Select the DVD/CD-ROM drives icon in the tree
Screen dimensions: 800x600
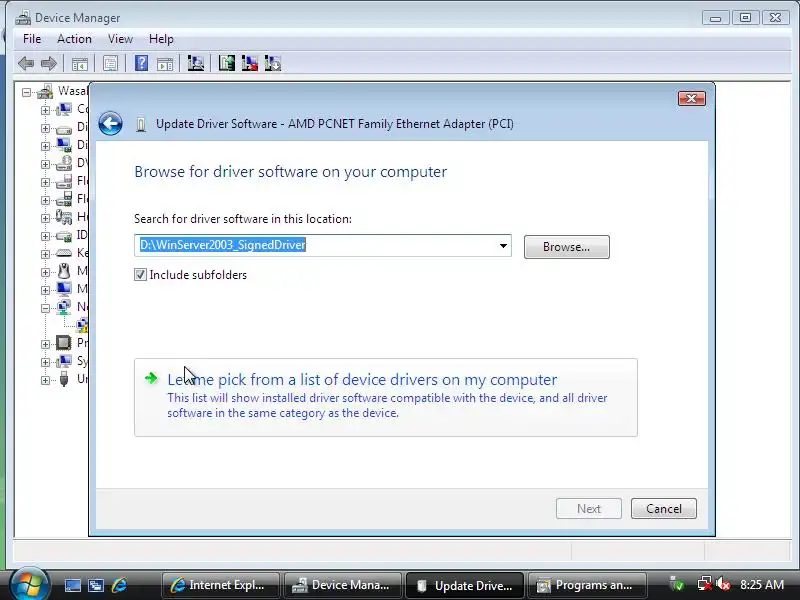[x=64, y=163]
